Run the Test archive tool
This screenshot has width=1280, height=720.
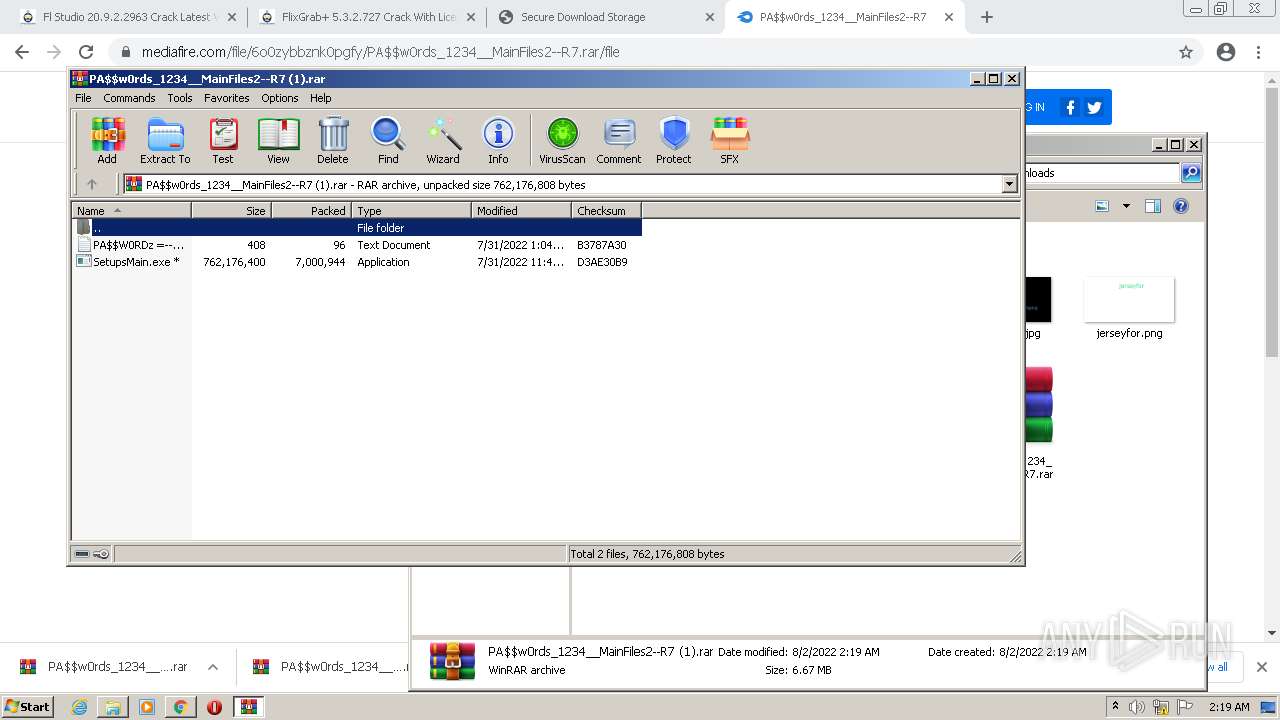coord(223,140)
